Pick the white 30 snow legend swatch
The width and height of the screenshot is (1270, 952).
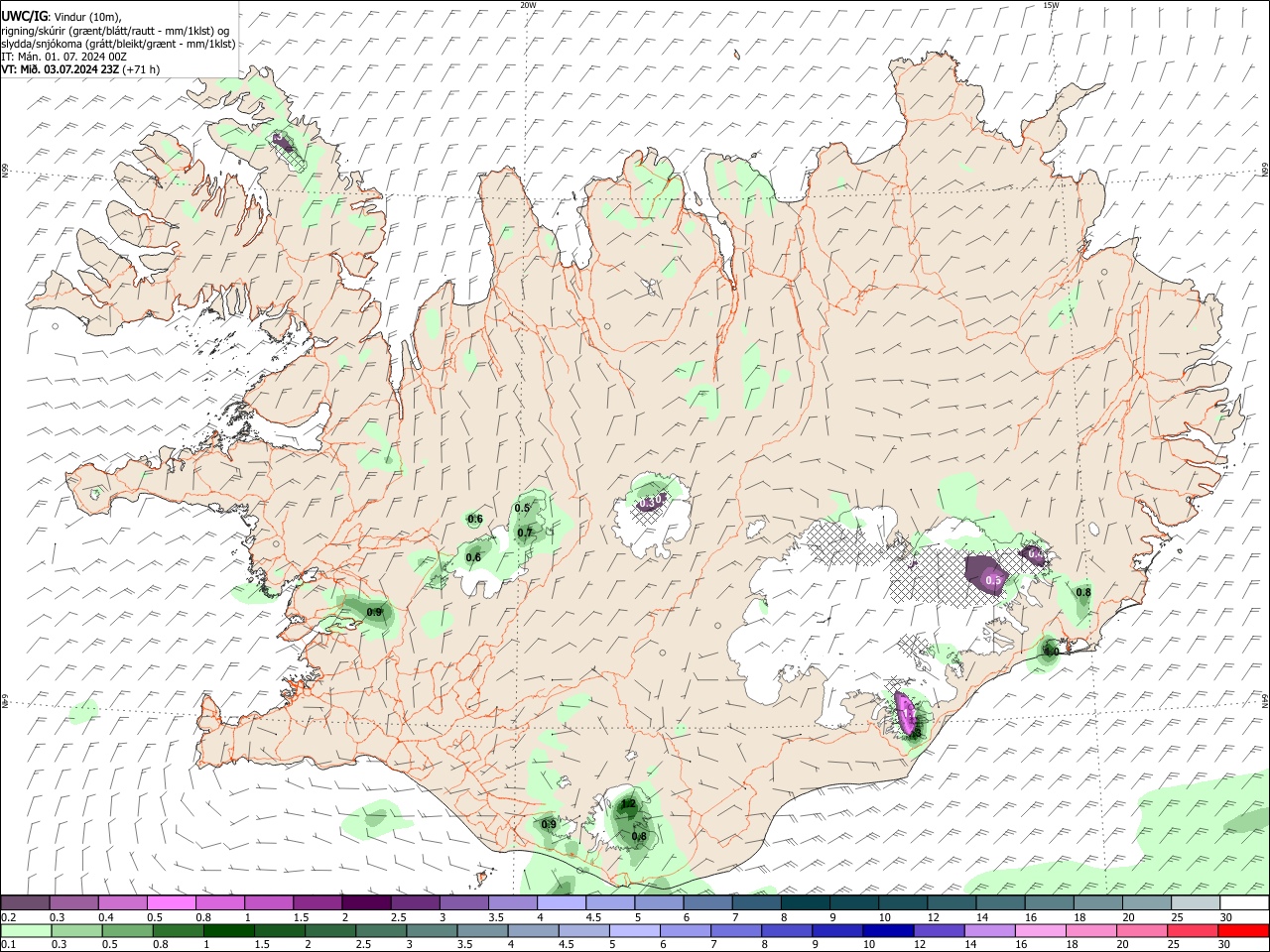pyautogui.click(x=1244, y=902)
